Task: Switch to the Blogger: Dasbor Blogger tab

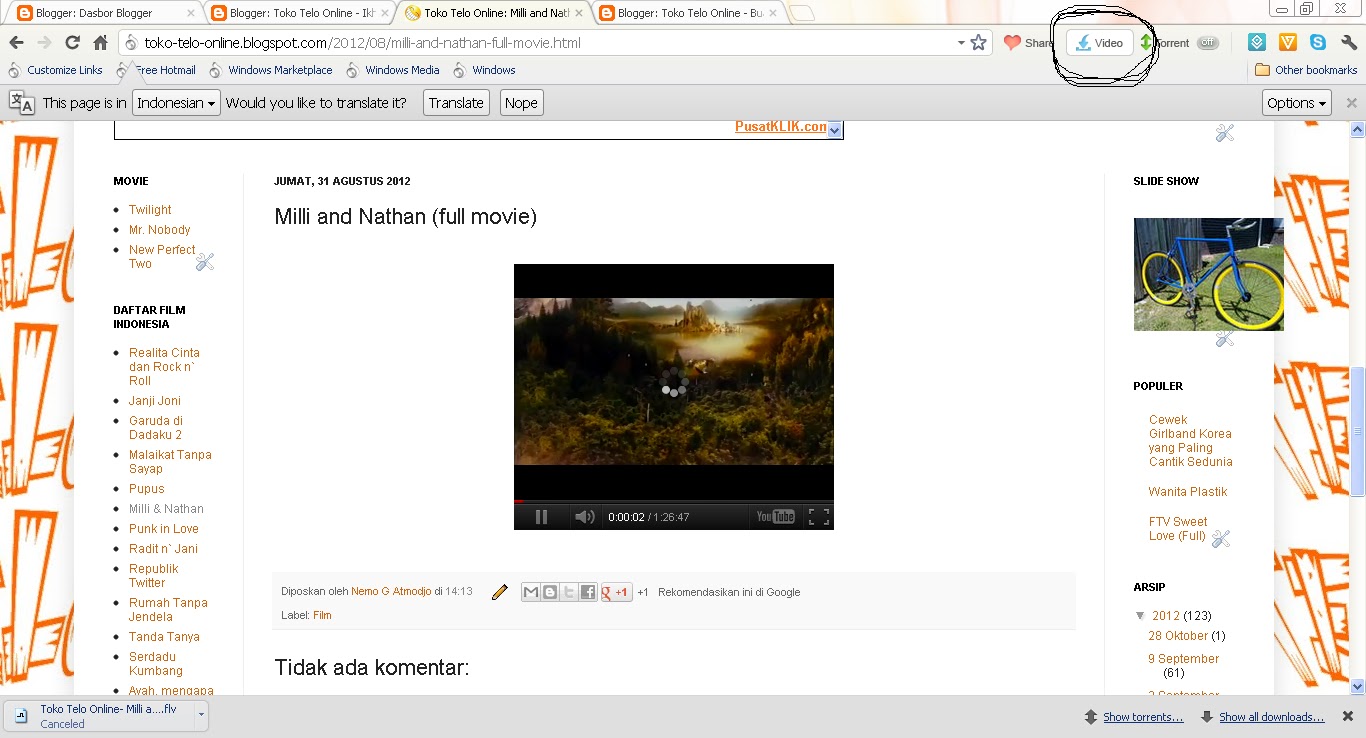Action: pos(103,13)
